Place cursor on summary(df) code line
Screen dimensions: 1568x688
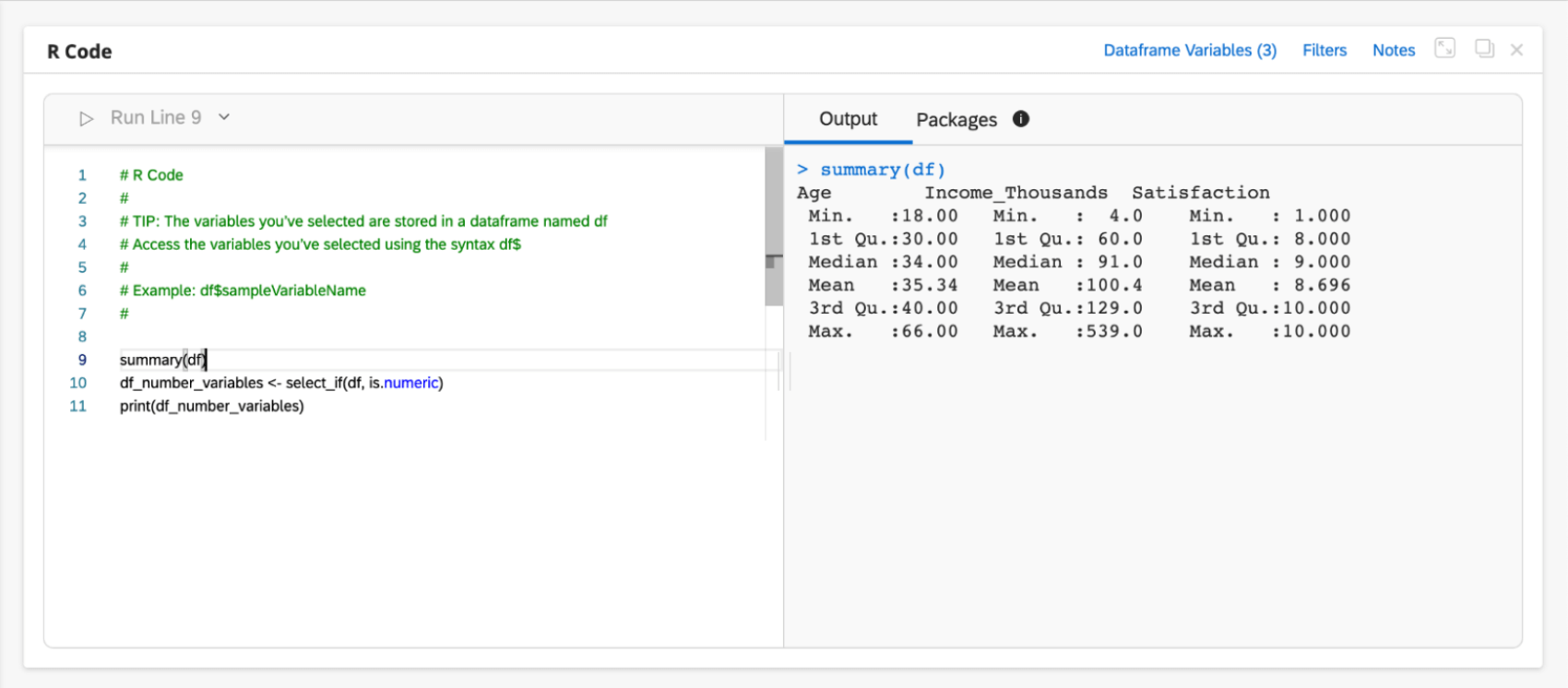(x=163, y=360)
